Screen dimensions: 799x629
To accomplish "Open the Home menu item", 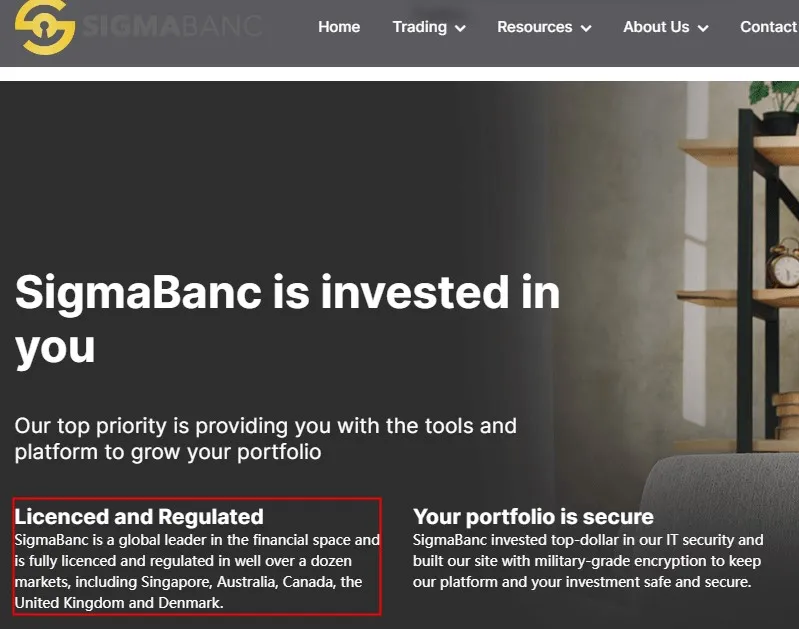I will coord(339,27).
